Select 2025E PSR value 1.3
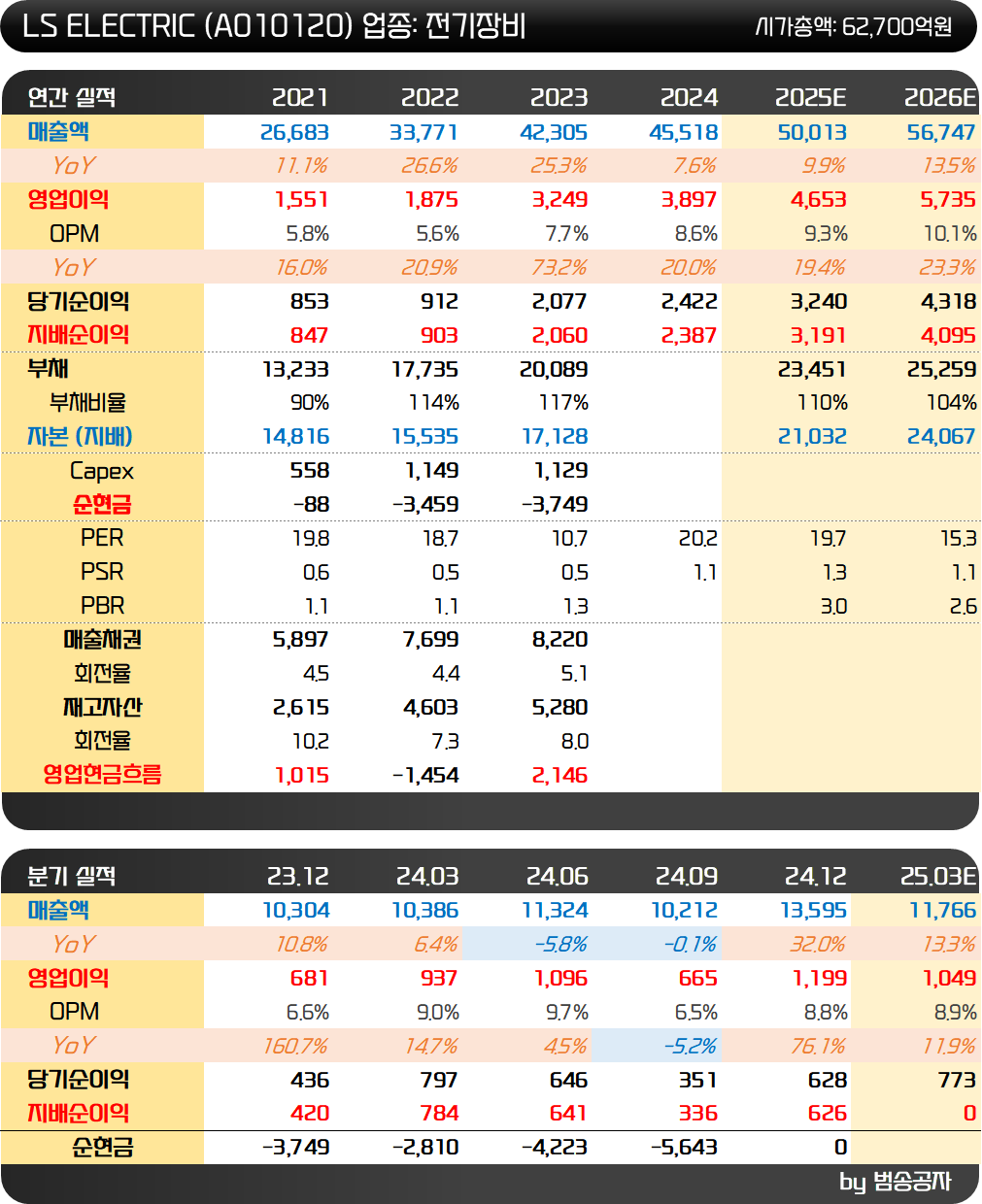The image size is (982, 1204). [x=834, y=573]
